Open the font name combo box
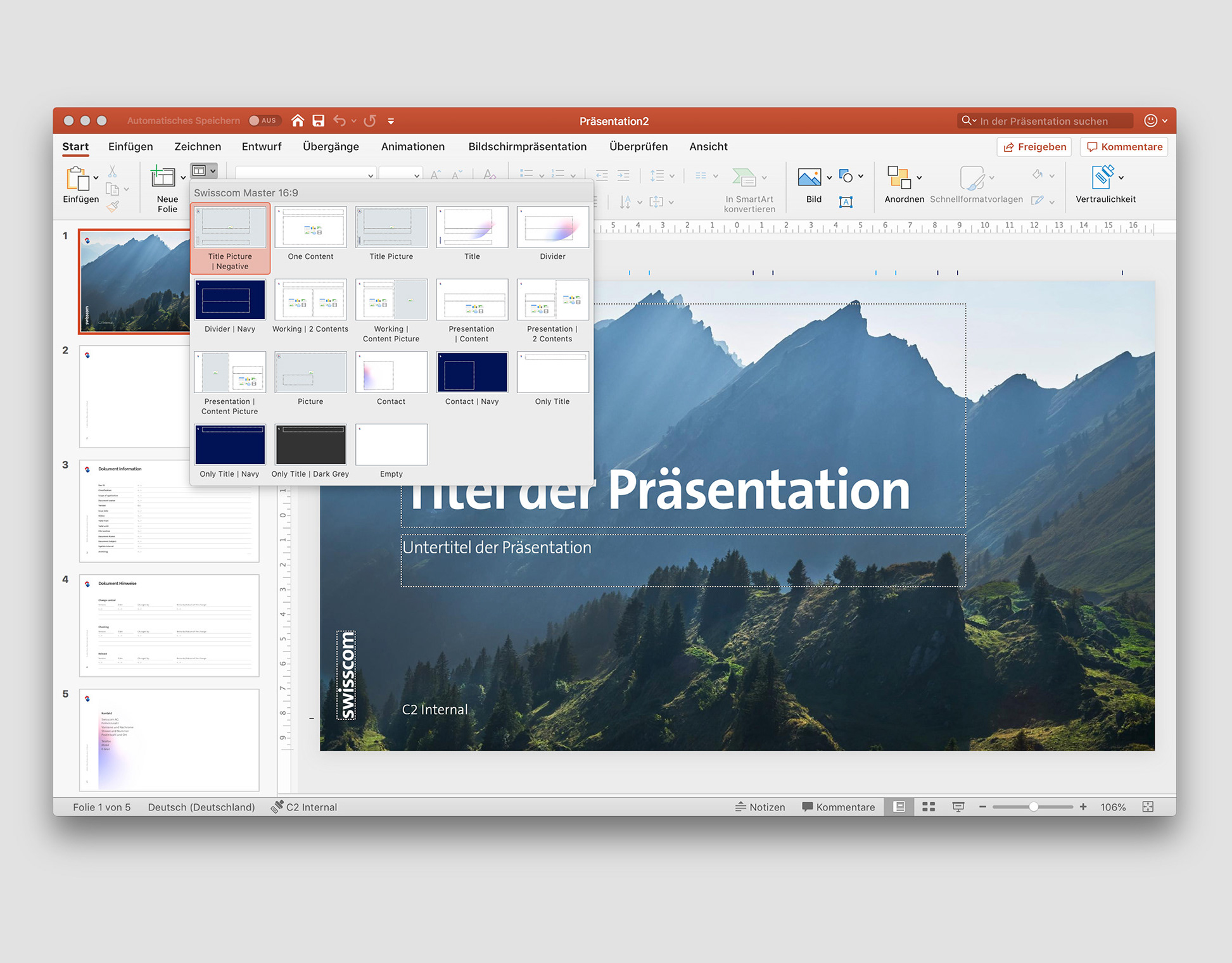Screen dimensions: 1232x963 pyautogui.click(x=306, y=174)
